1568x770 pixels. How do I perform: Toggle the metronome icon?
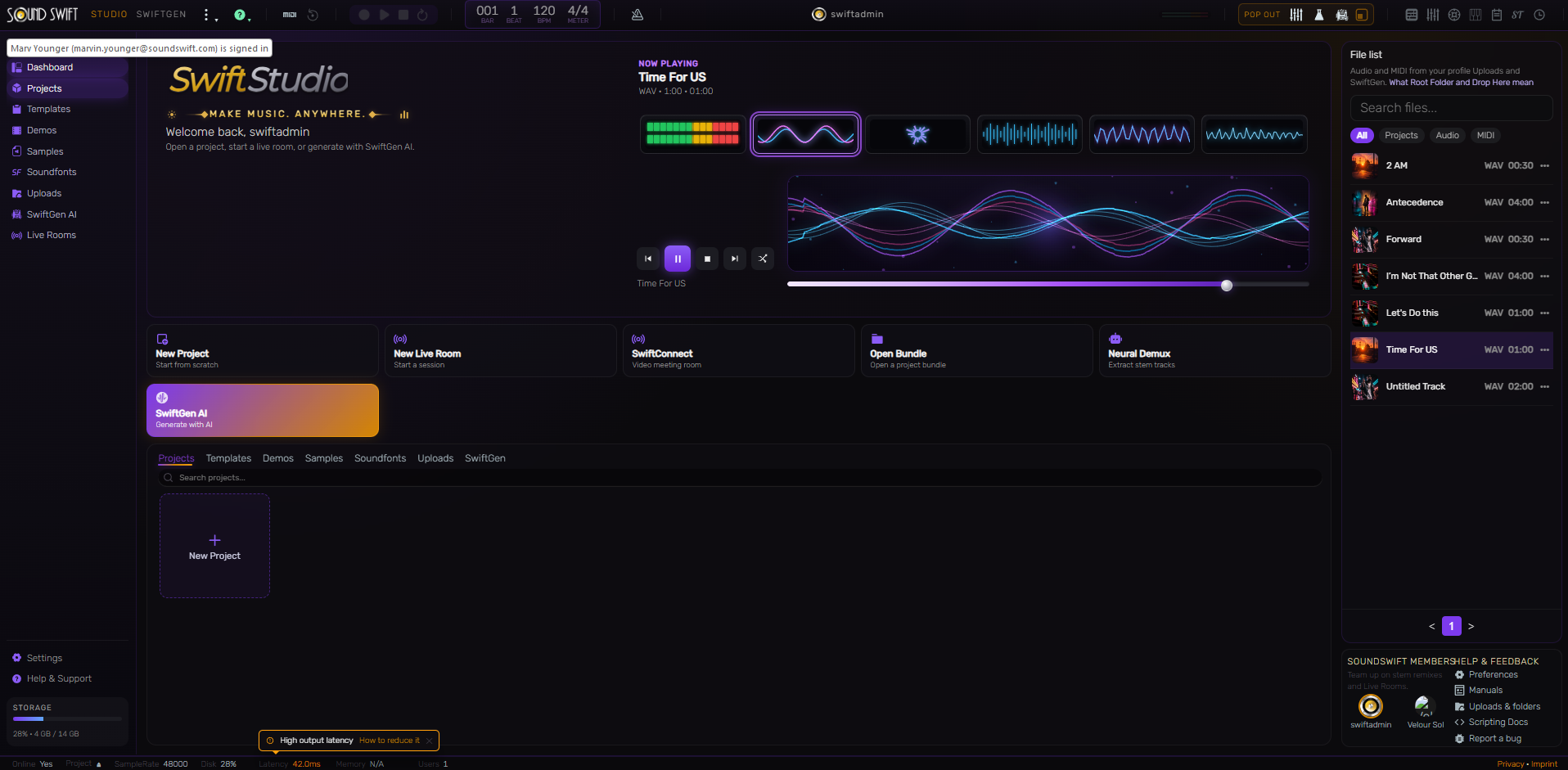(x=638, y=15)
